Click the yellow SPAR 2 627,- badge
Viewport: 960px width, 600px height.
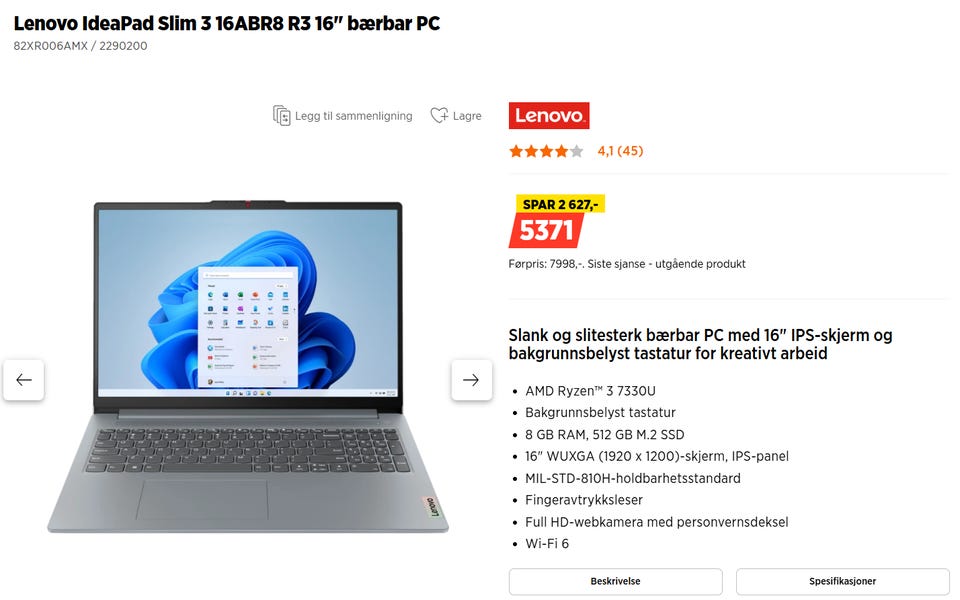560,204
